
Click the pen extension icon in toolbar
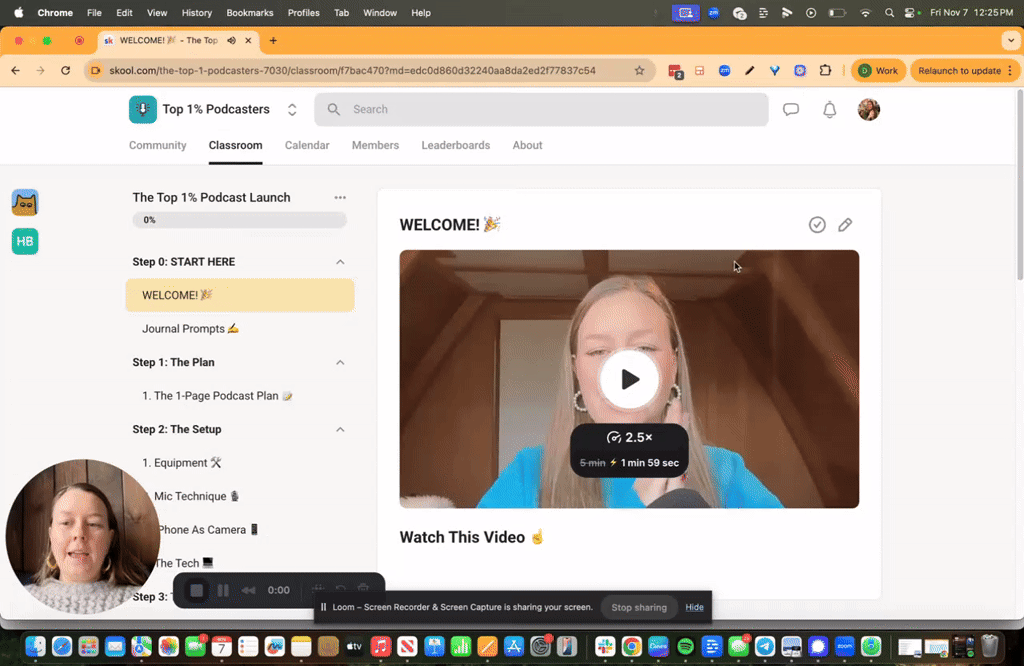pyautogui.click(x=750, y=71)
